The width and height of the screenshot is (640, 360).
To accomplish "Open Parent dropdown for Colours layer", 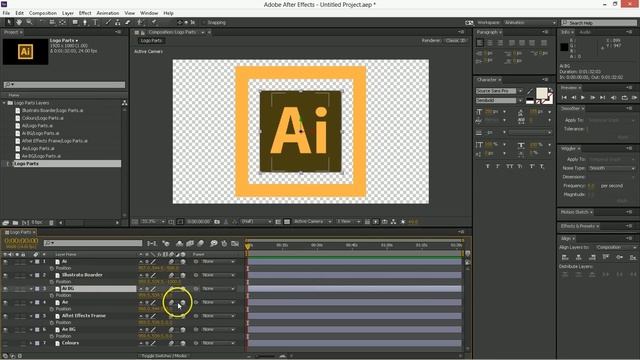I will [218, 343].
